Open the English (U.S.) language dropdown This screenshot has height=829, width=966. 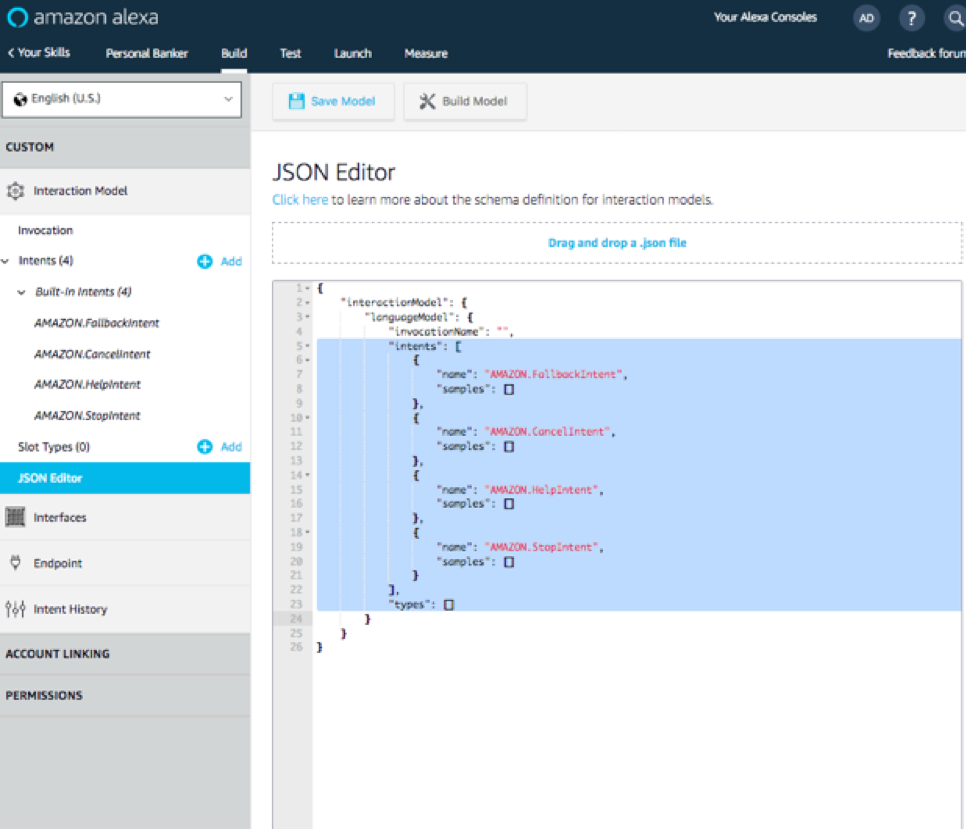tap(122, 99)
